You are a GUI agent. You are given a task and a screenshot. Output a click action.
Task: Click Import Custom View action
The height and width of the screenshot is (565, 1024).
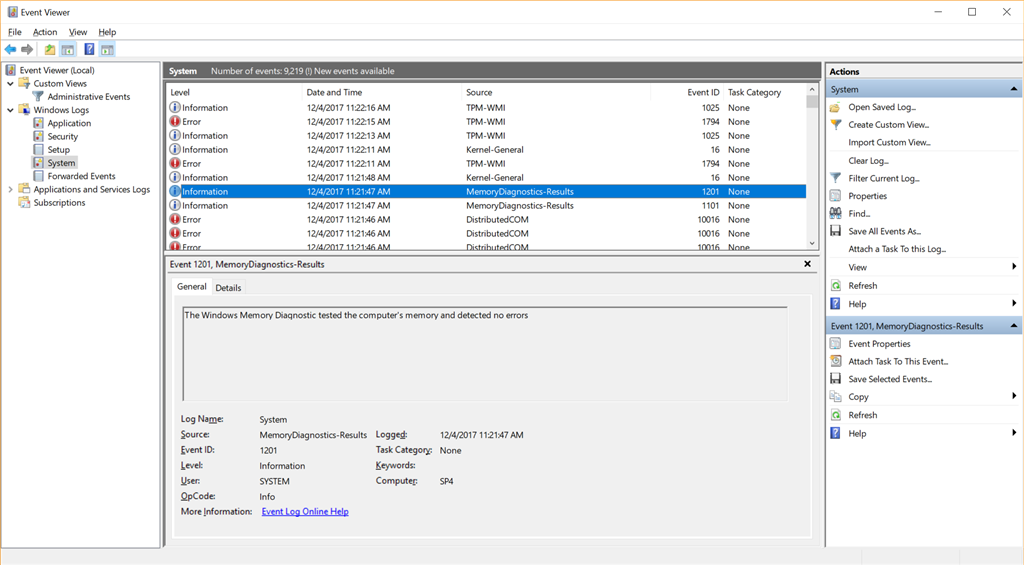point(889,142)
